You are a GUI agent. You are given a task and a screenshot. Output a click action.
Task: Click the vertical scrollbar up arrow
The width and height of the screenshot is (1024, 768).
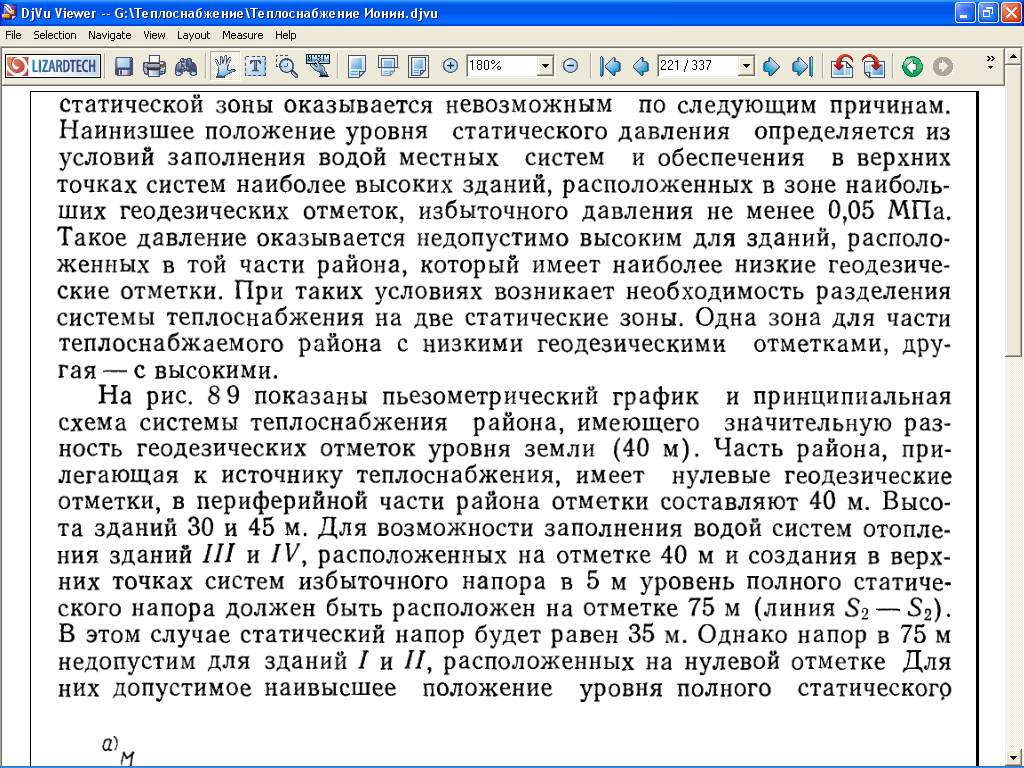point(1013,59)
